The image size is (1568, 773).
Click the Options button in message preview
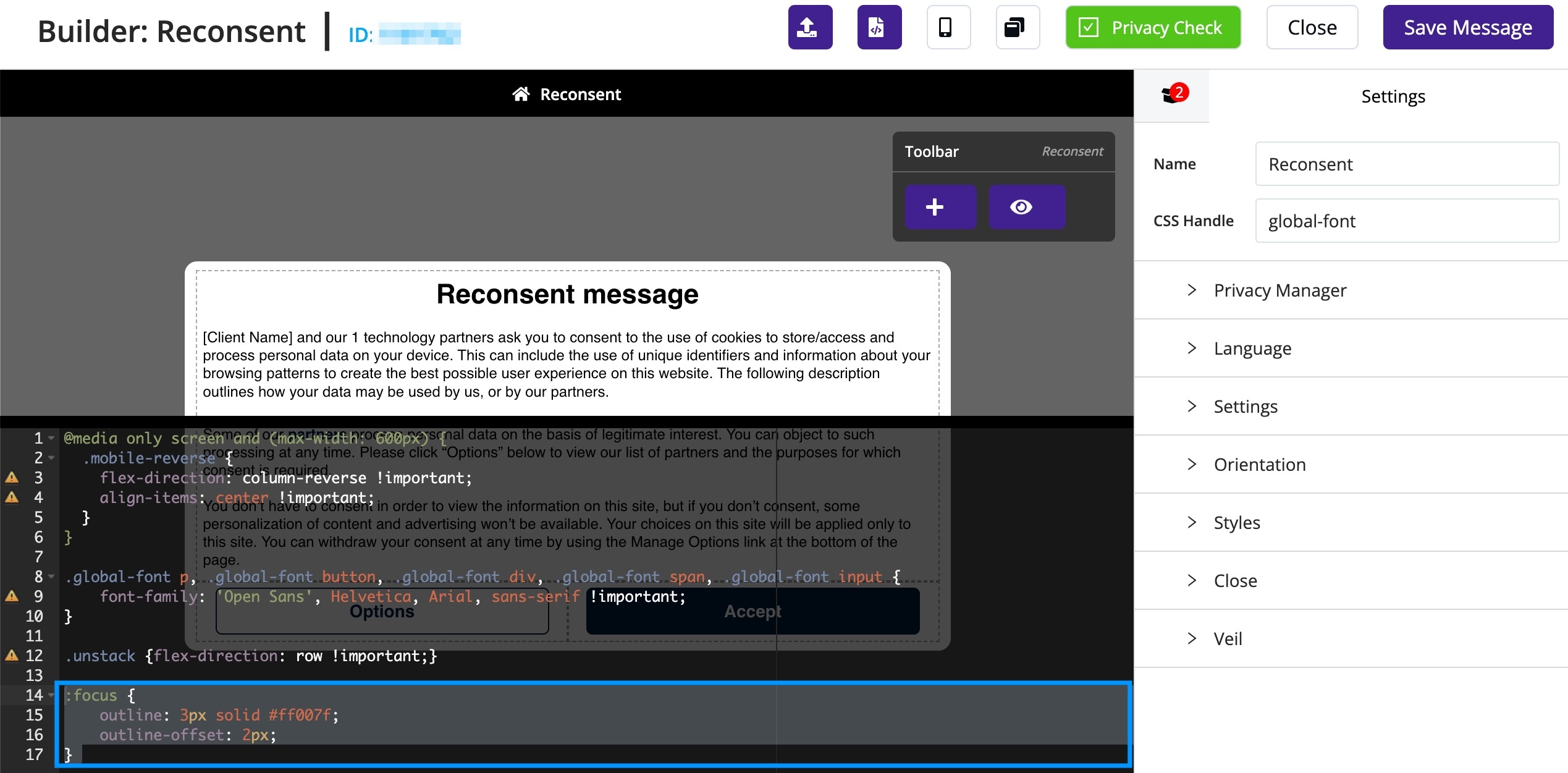382,611
